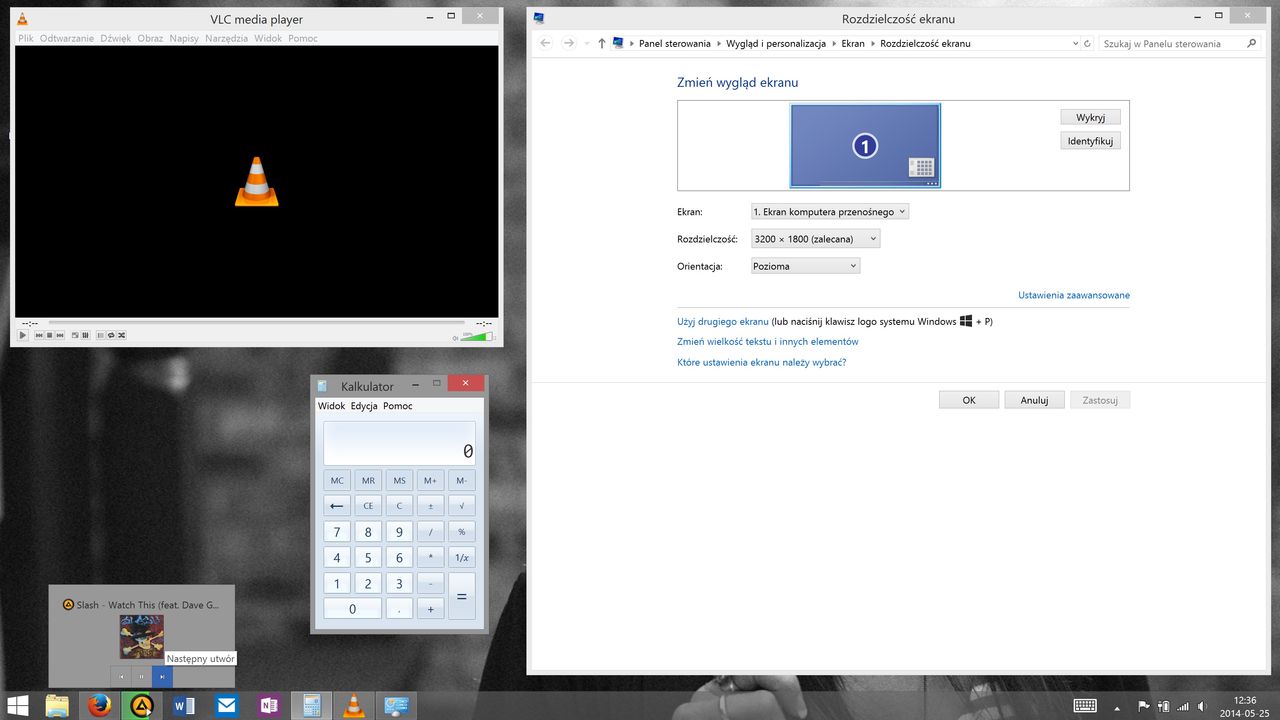Click the Wykryj detect button

tap(1090, 117)
